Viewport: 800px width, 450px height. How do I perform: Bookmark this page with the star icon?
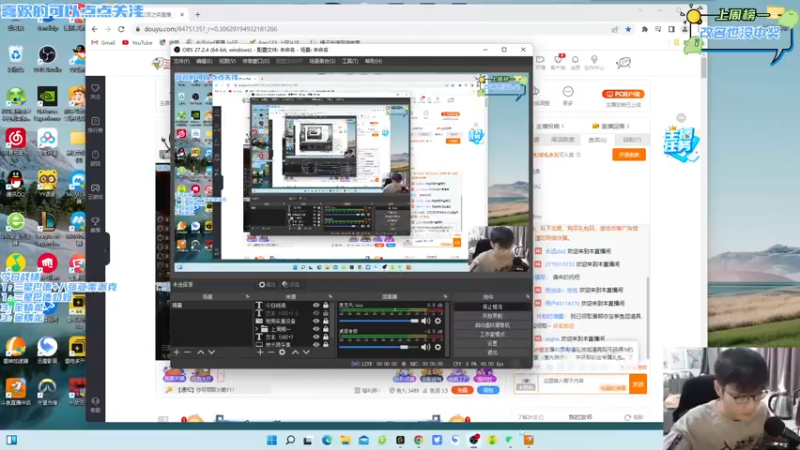(629, 30)
